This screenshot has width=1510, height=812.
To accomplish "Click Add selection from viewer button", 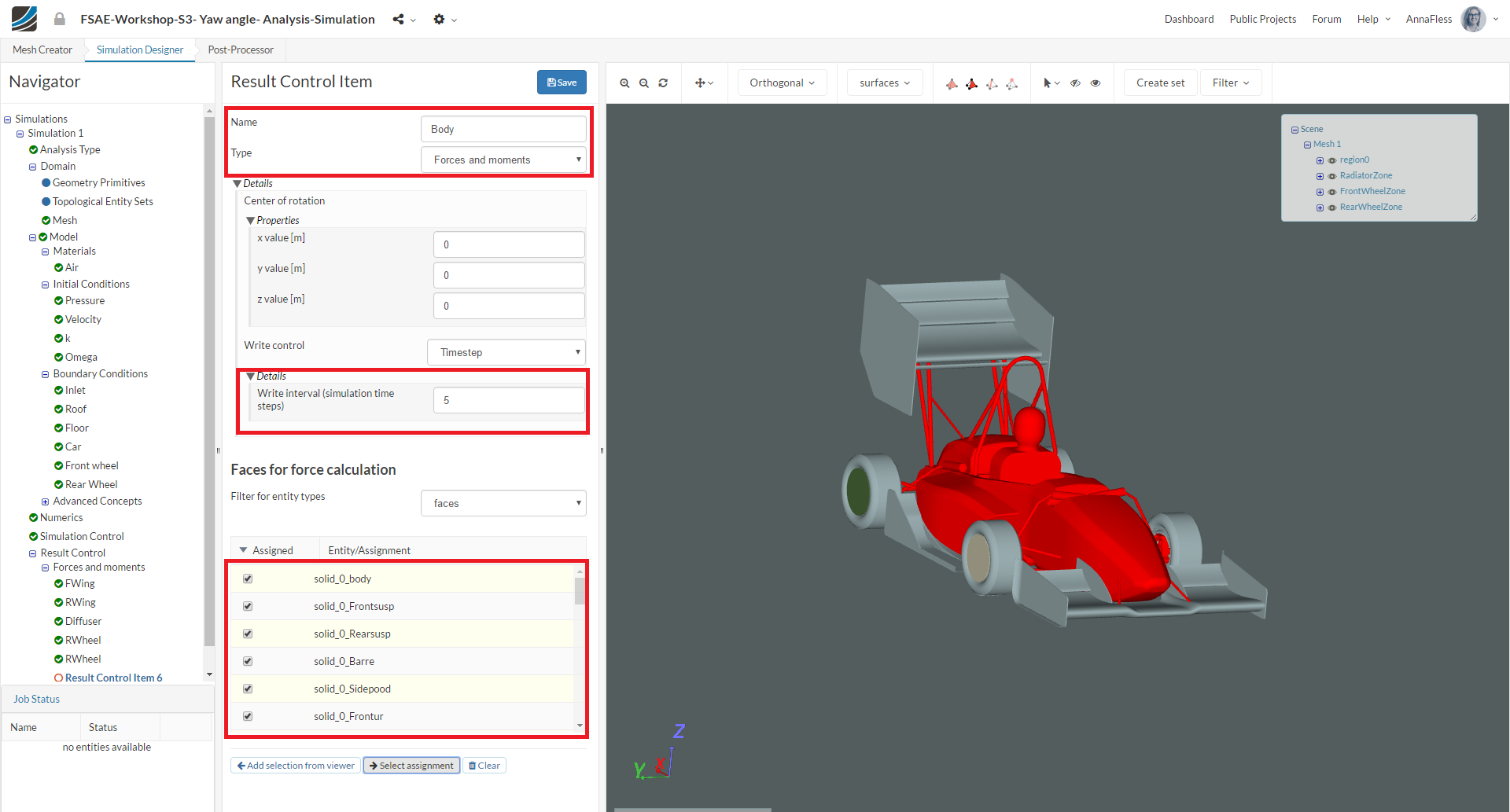I will pyautogui.click(x=295, y=766).
